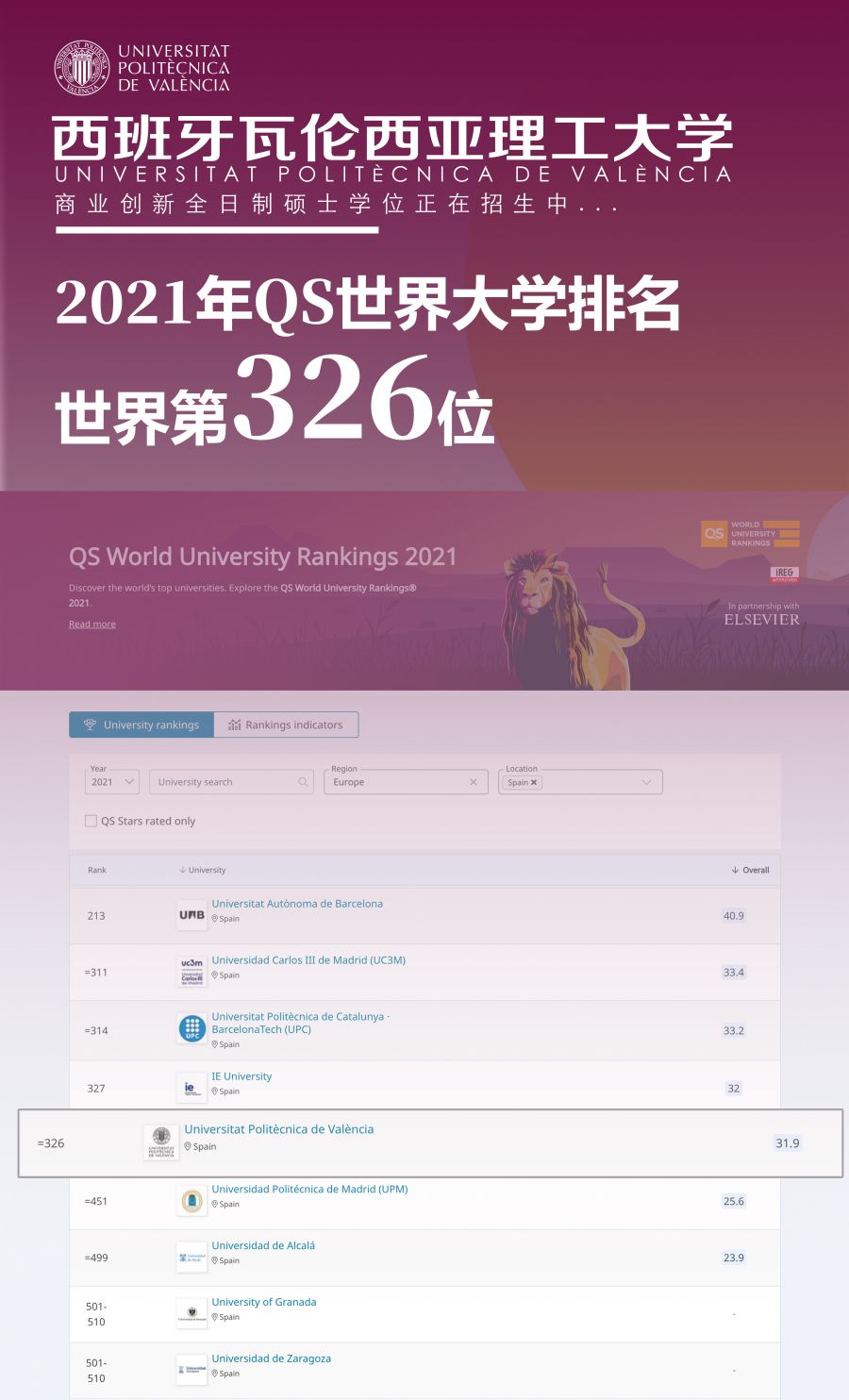Click overall score 33.2
849x1400 pixels.
tap(734, 1031)
